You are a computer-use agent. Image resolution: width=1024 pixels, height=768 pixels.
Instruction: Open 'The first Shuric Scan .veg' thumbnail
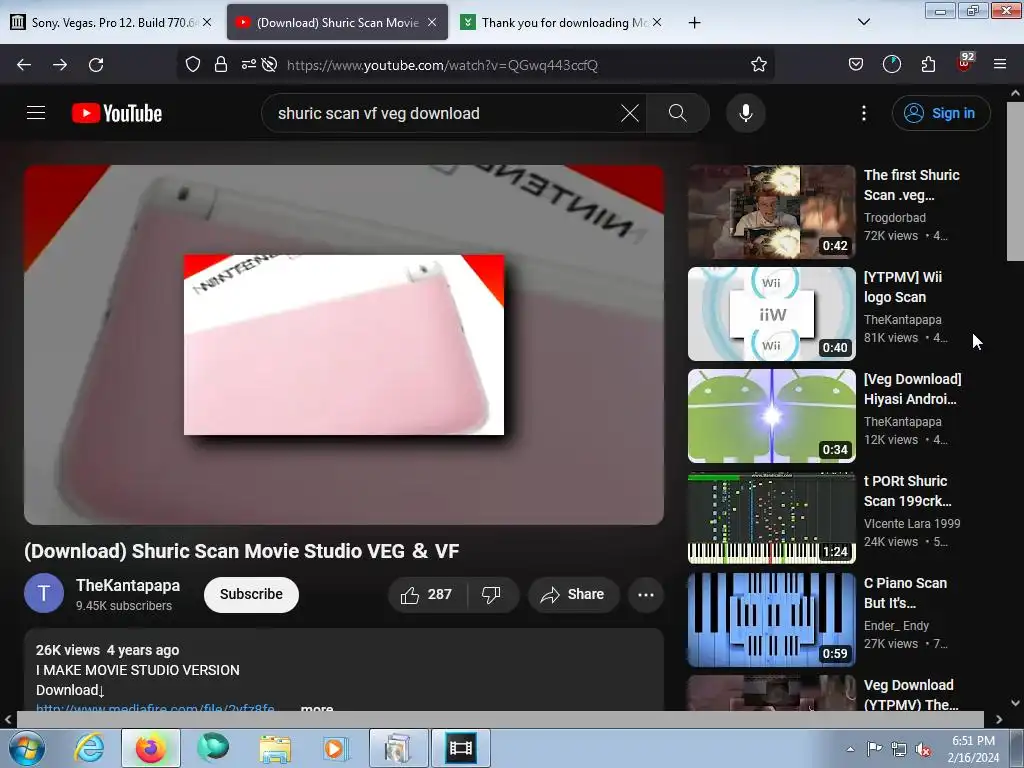[771, 212]
